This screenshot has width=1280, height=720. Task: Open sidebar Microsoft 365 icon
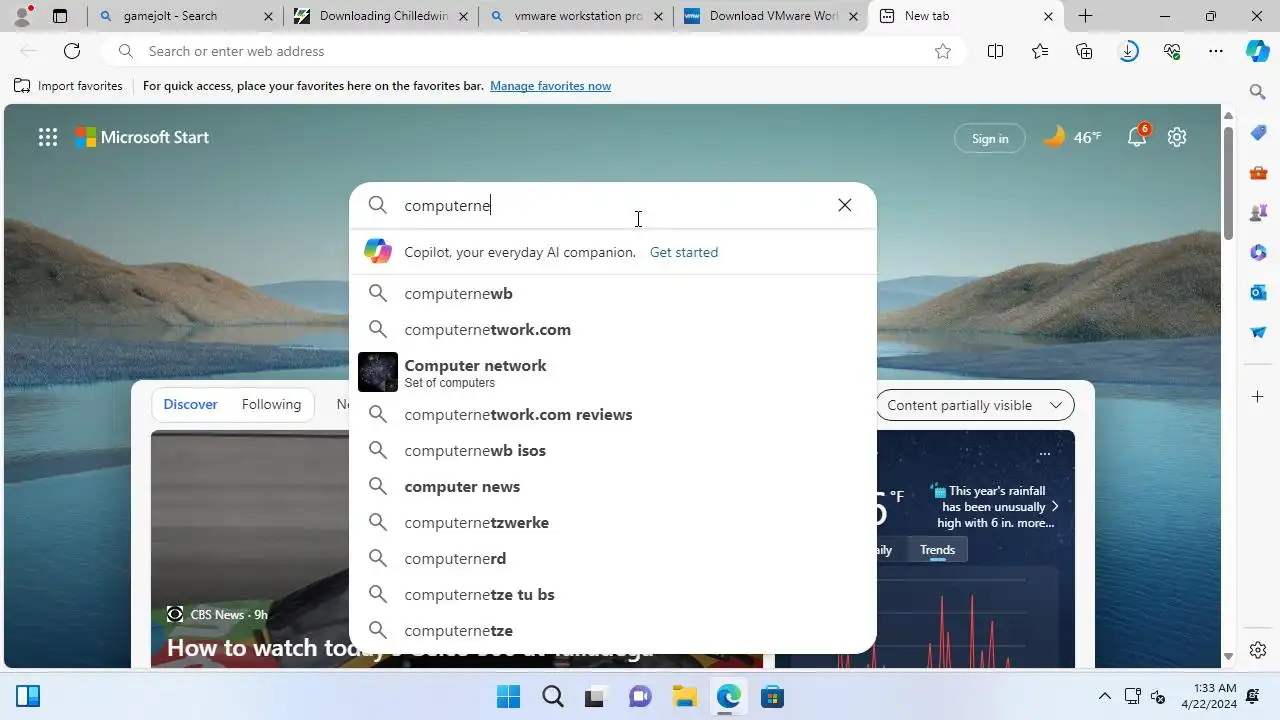click(x=1258, y=253)
